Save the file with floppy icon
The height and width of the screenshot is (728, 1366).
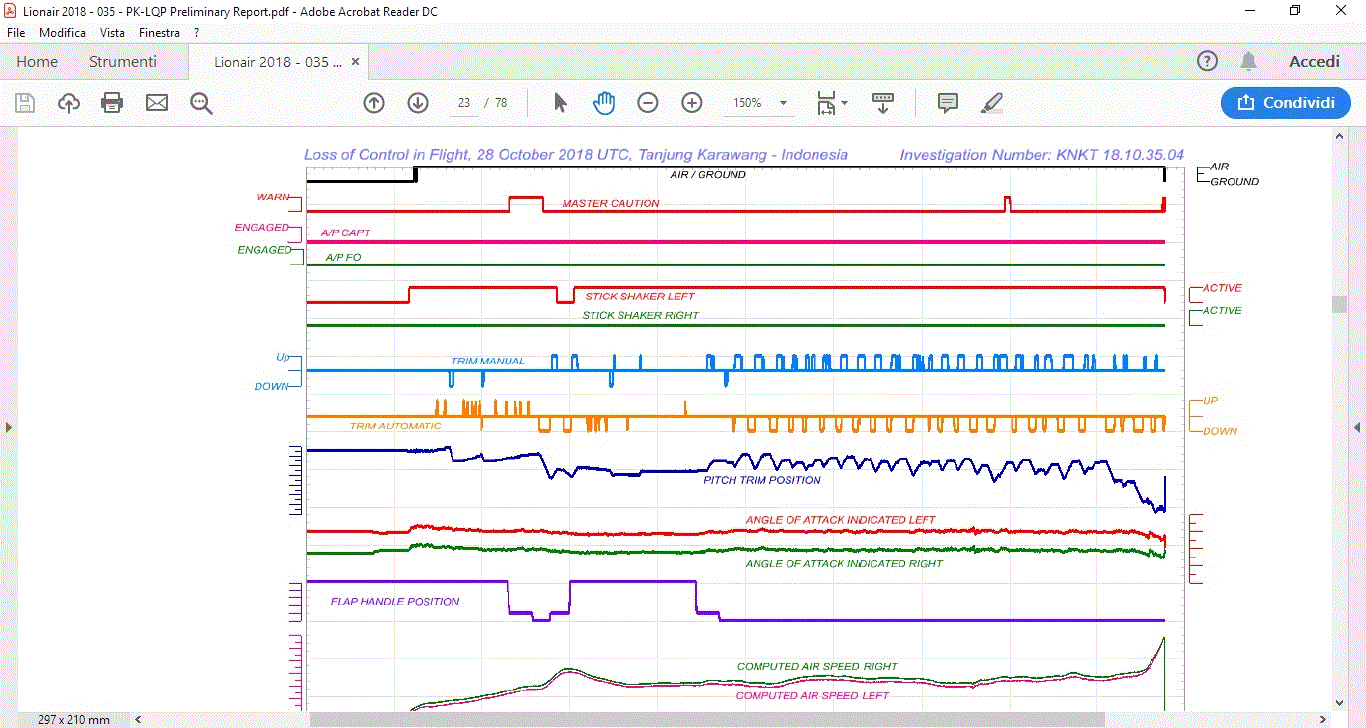pos(25,103)
